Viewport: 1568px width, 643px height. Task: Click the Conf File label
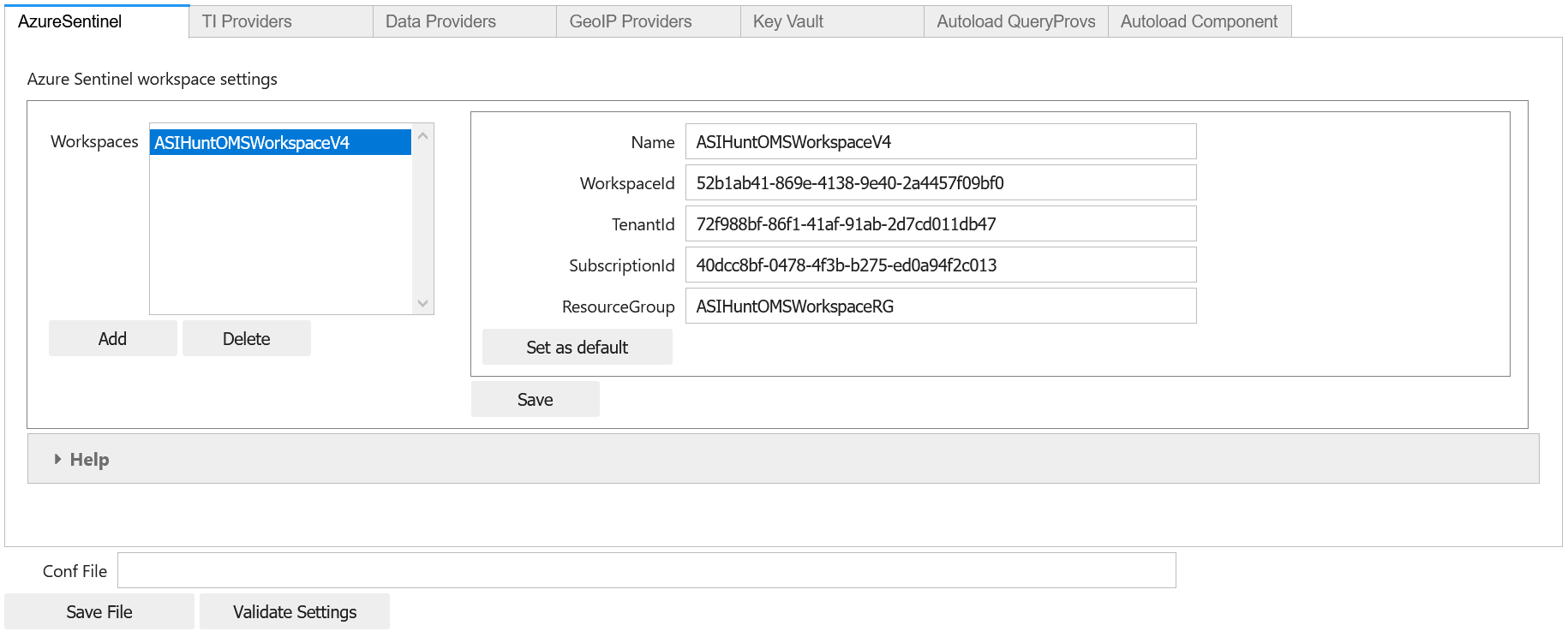click(x=75, y=571)
